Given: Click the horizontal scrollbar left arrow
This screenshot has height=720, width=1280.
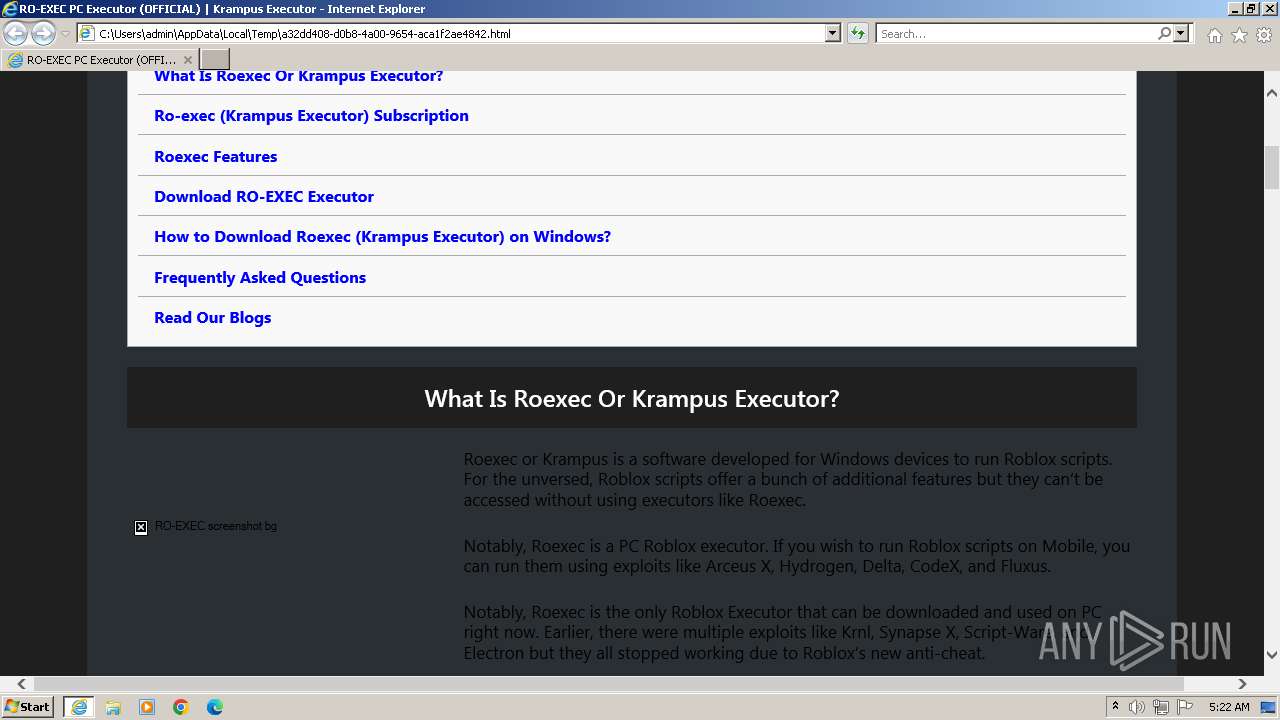Looking at the screenshot, I should click(x=21, y=684).
